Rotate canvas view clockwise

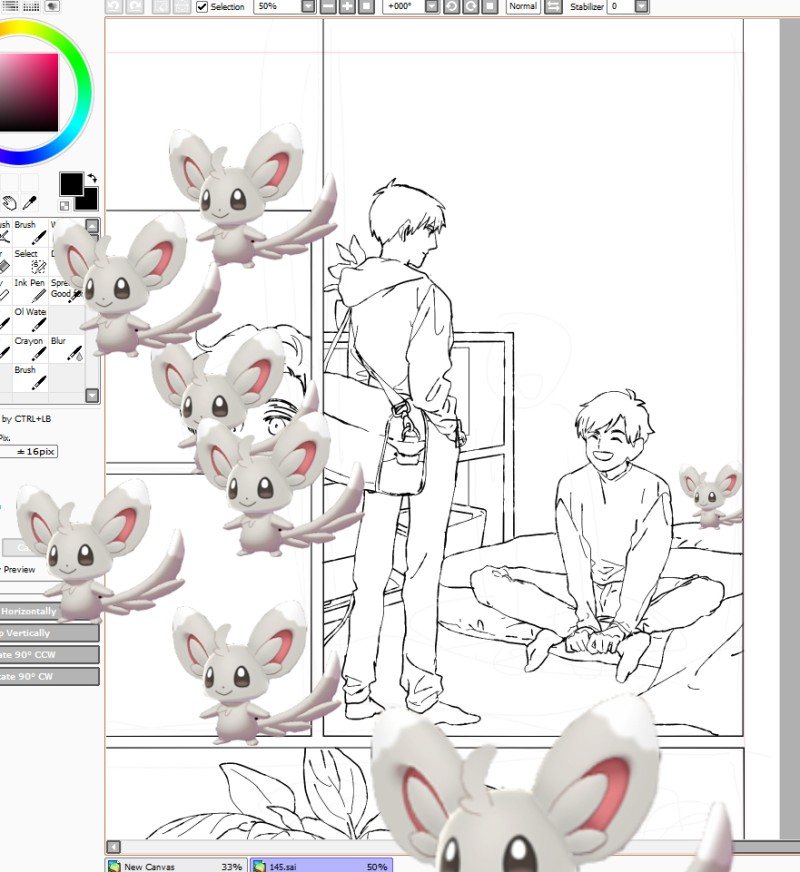point(470,7)
